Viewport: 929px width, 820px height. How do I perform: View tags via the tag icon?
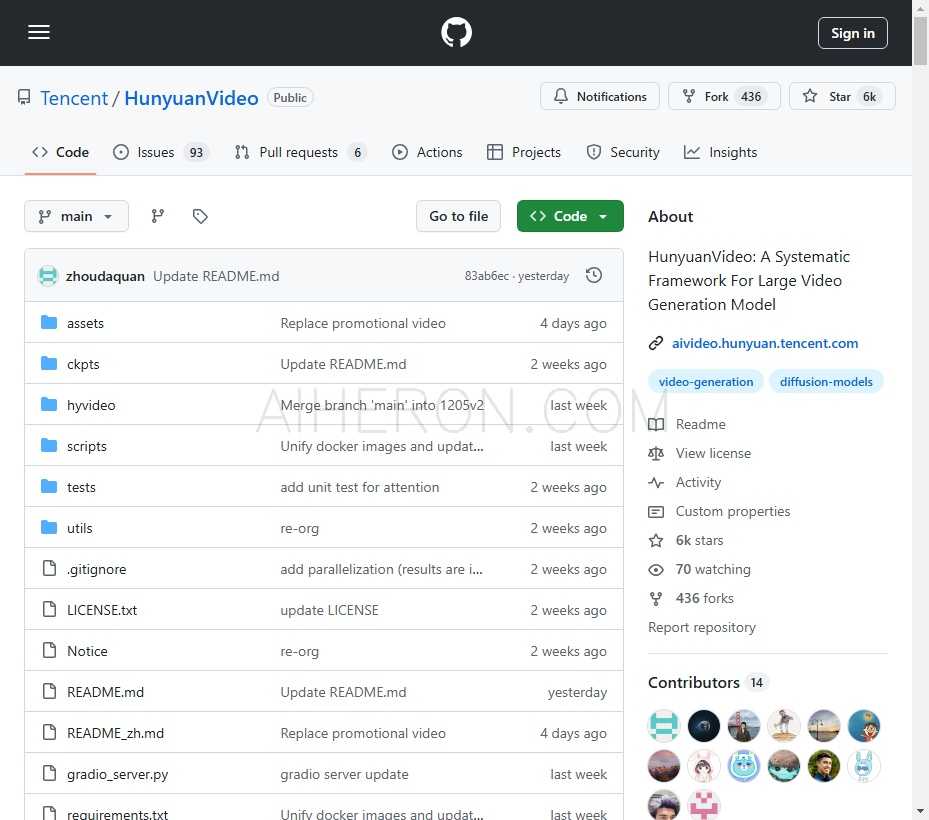pos(200,216)
